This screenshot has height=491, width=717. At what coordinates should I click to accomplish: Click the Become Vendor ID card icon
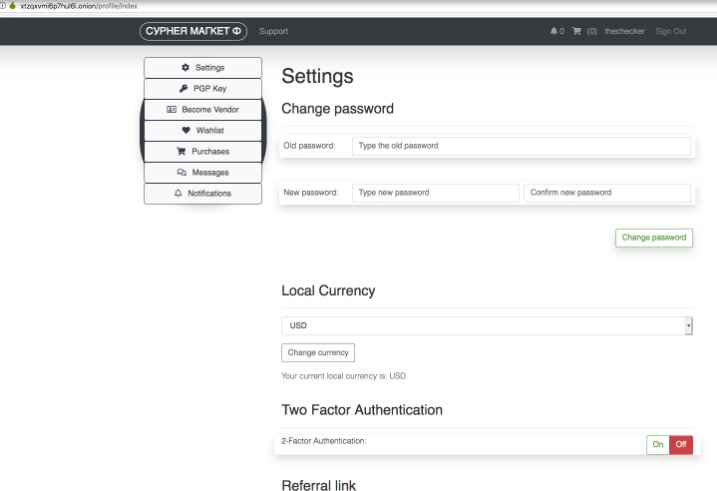pos(171,109)
